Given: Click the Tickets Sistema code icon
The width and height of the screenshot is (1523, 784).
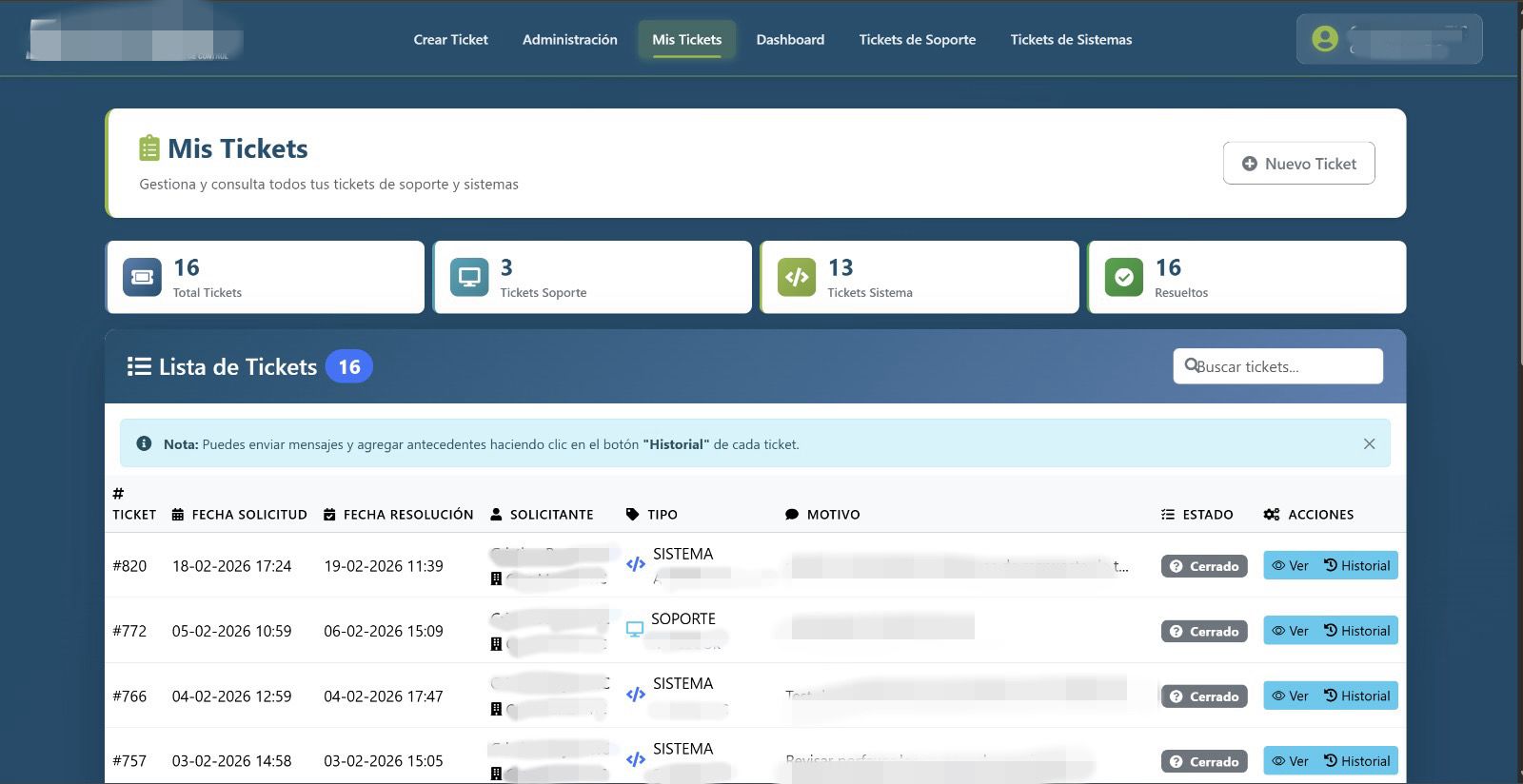Looking at the screenshot, I should coord(797,277).
